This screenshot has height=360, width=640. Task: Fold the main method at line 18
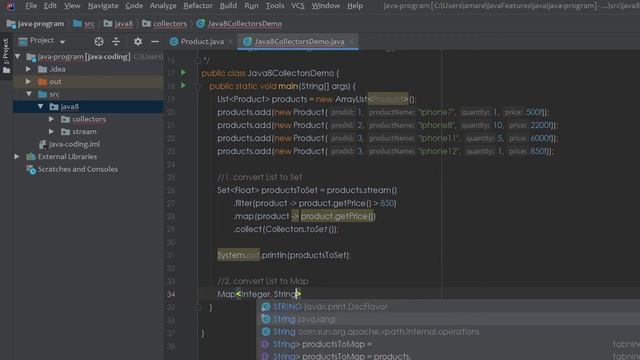198,86
